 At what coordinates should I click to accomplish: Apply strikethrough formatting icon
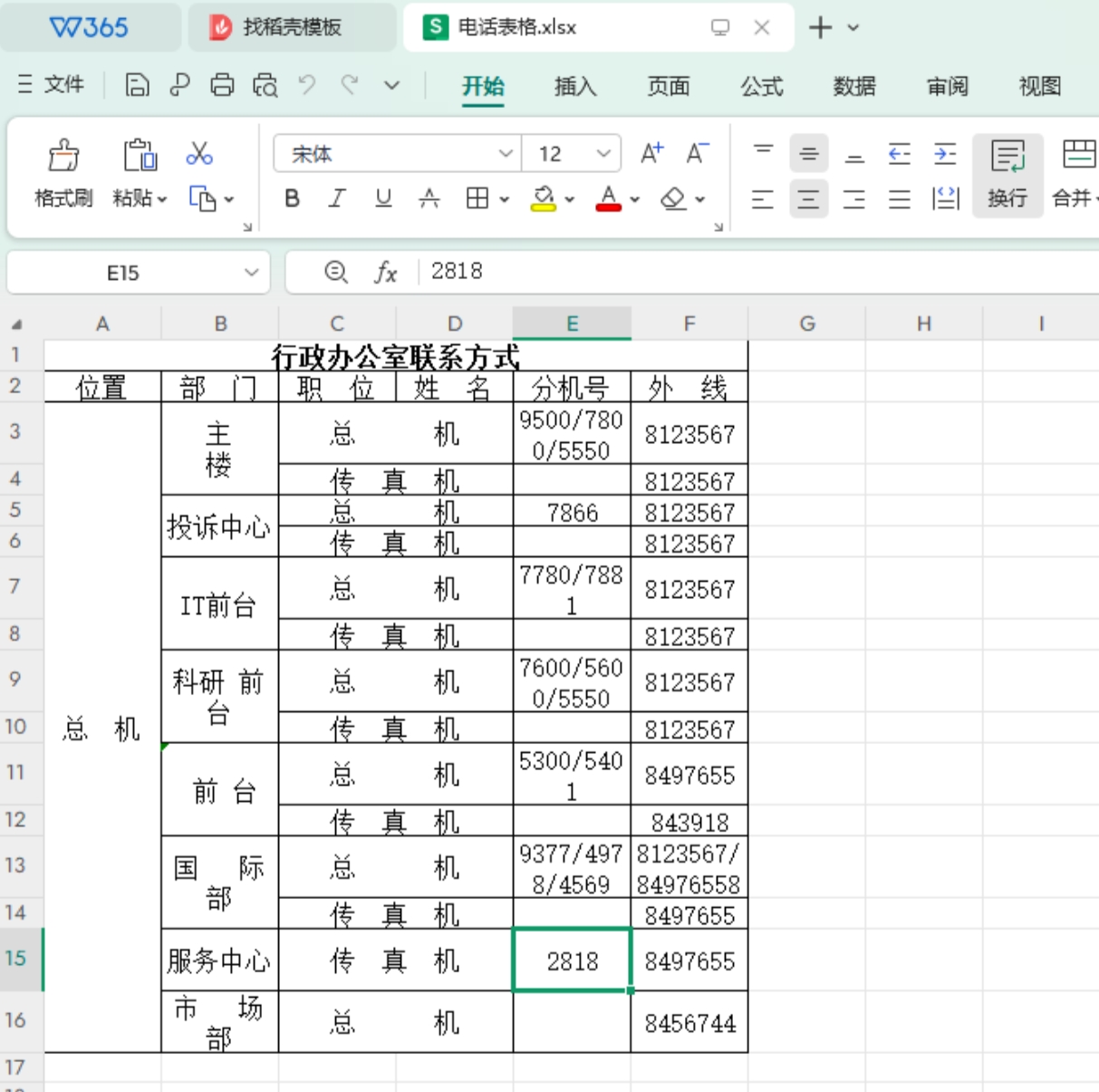[429, 198]
